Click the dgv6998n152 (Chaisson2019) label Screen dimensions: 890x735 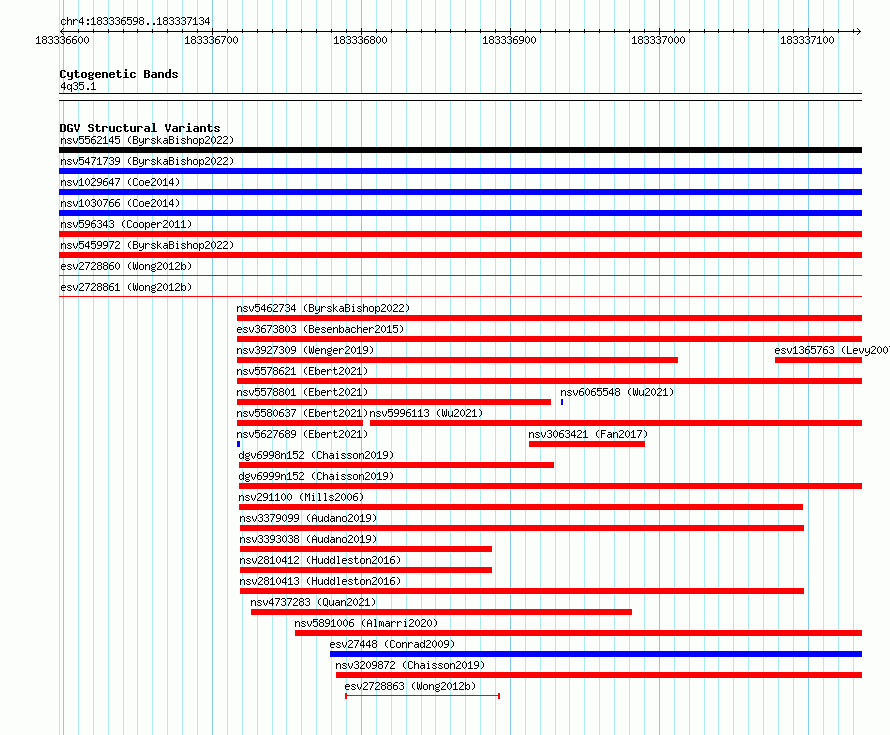(316, 455)
